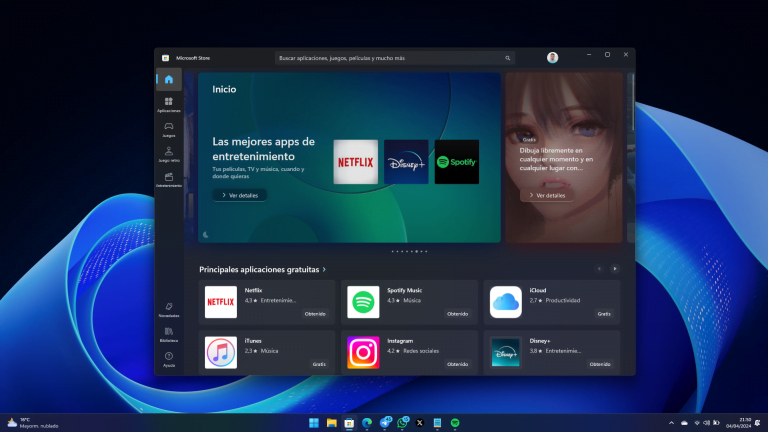Click Obtenido button for Spotify Music

[457, 314]
